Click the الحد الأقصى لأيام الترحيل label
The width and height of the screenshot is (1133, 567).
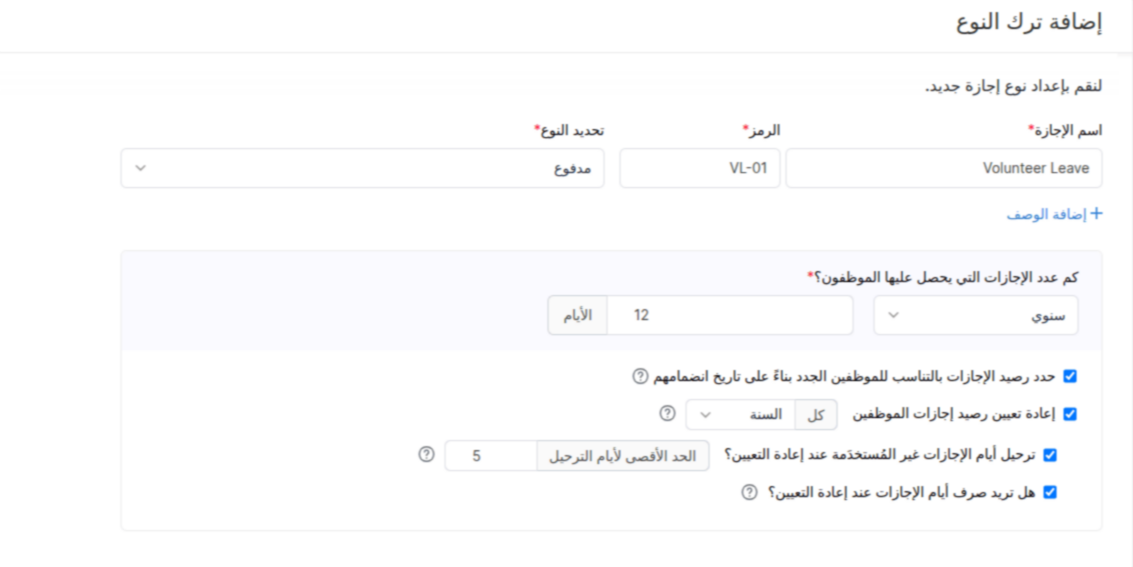coord(623,456)
